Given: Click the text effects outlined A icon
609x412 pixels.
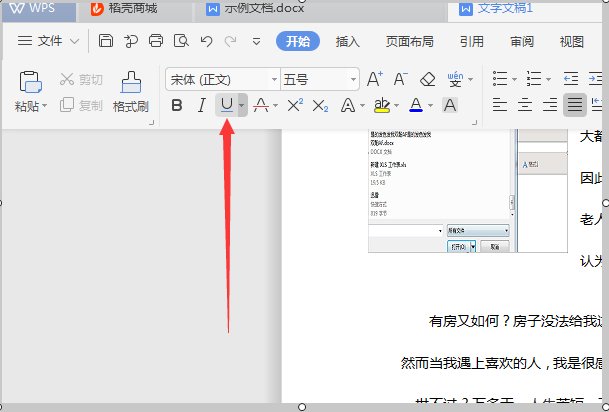Looking at the screenshot, I should (348, 105).
